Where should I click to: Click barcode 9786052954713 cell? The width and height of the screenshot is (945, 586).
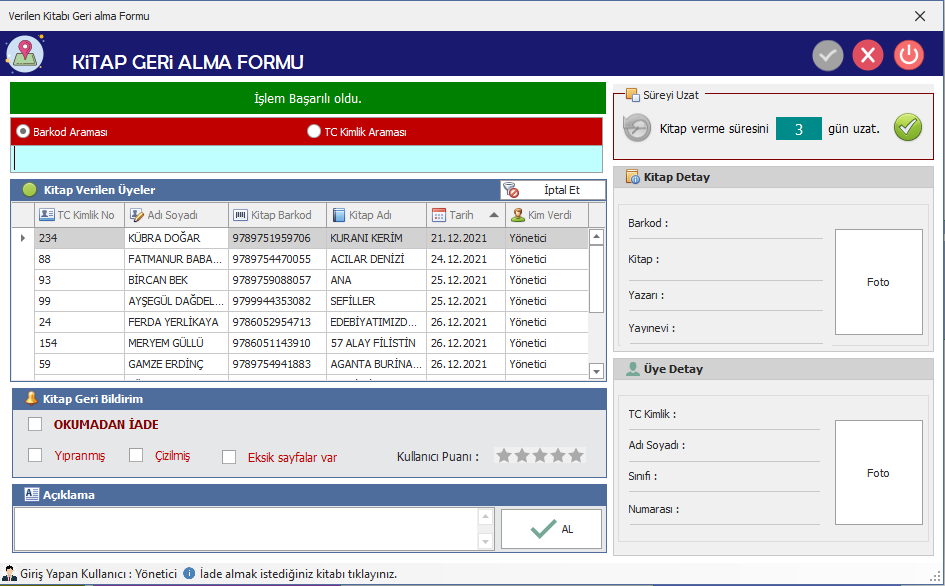[x=277, y=322]
